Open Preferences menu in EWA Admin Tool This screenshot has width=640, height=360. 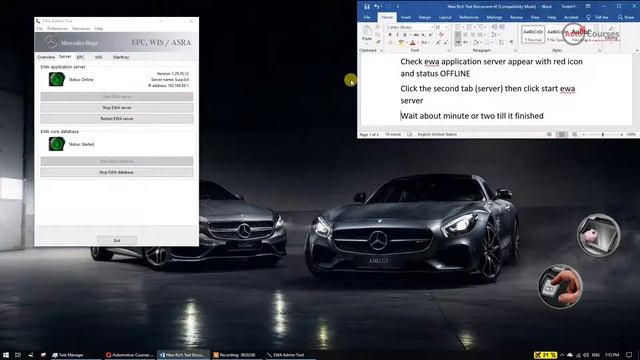tap(58, 29)
